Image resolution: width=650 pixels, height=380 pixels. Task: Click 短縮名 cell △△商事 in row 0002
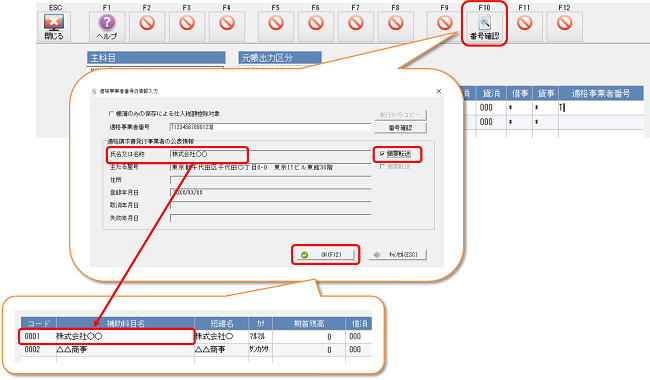(221, 350)
